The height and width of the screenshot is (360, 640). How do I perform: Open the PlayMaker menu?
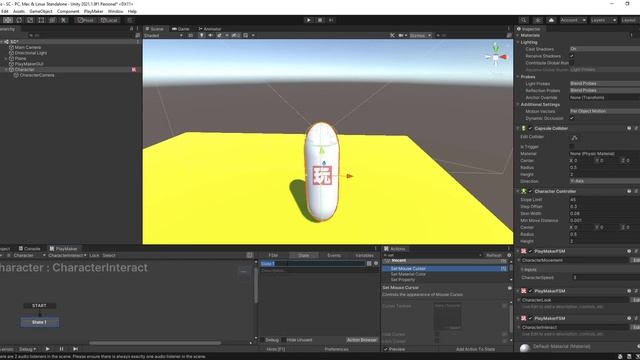point(93,11)
